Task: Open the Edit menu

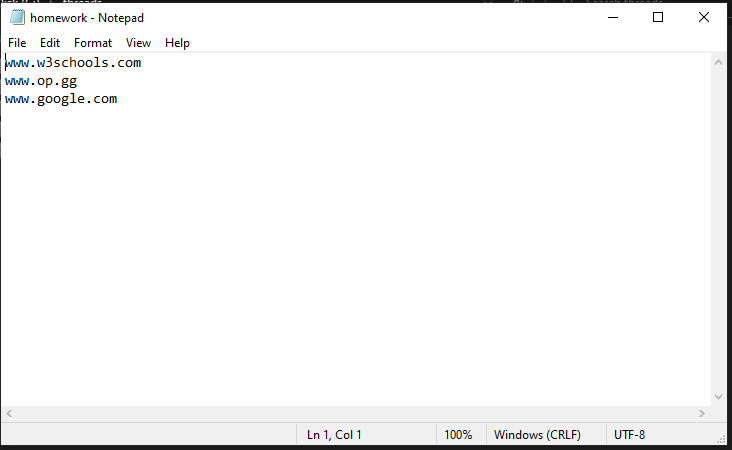Action: coord(50,43)
